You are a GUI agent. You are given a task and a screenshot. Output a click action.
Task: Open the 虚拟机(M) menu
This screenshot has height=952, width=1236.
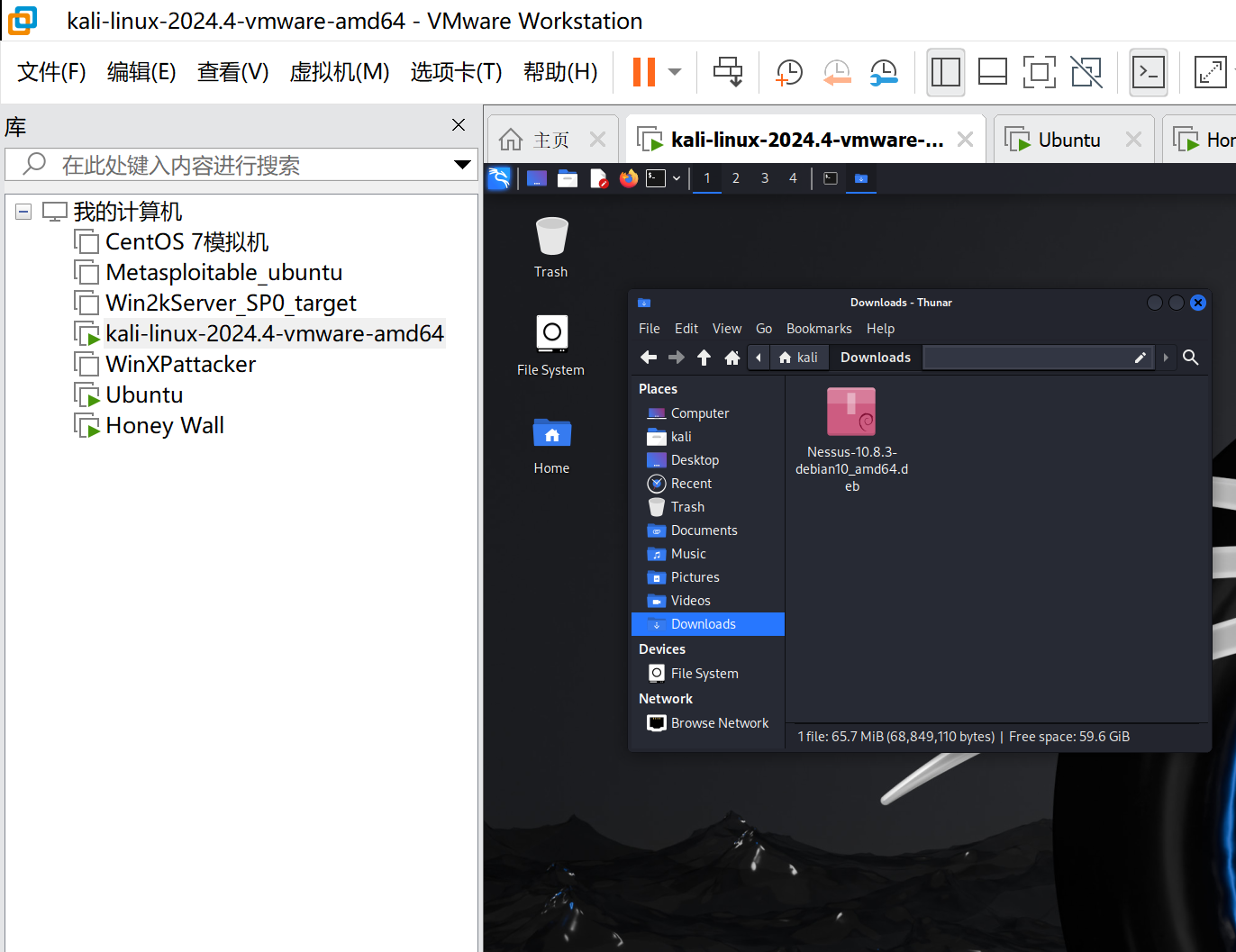pyautogui.click(x=340, y=72)
